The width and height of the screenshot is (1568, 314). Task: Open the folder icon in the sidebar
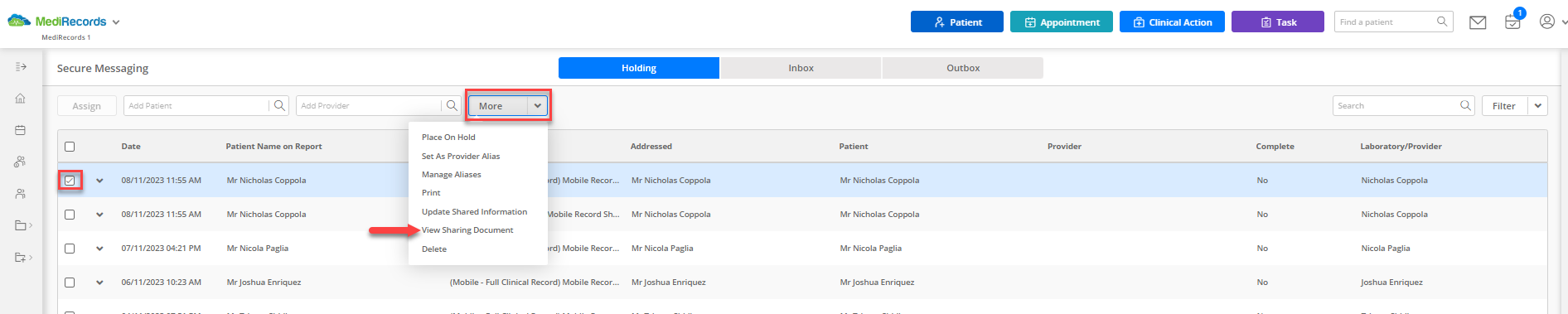(21, 225)
